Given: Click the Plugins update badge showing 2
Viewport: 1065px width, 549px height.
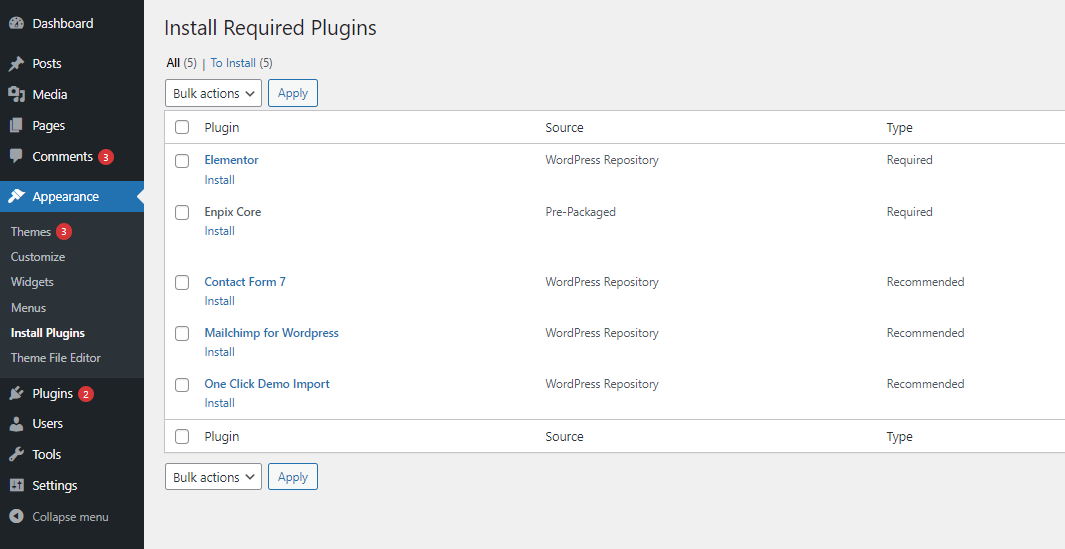Looking at the screenshot, I should point(86,394).
